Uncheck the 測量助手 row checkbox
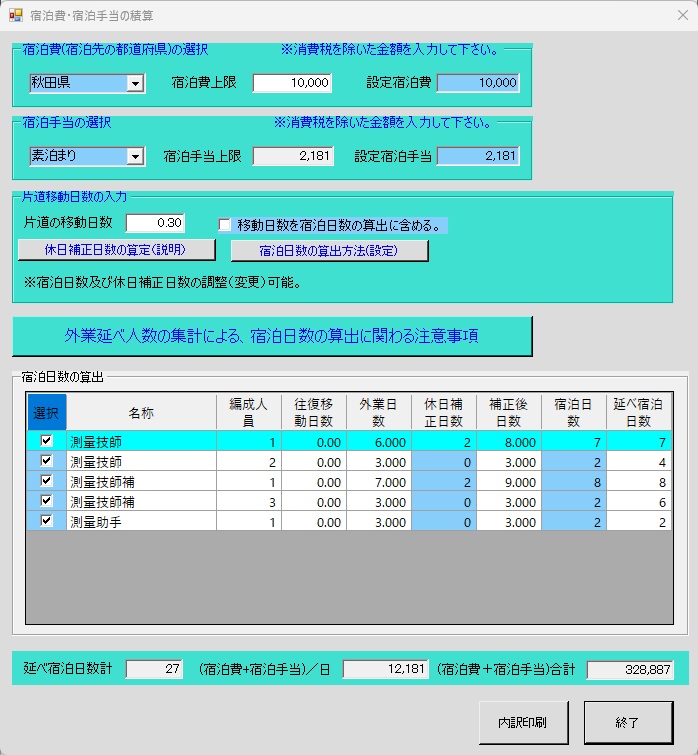This screenshot has height=755, width=698. click(45, 521)
